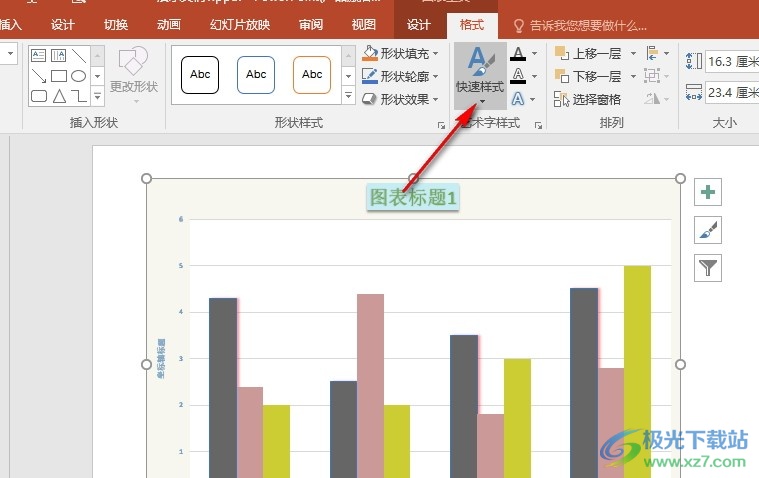Expand text outline dropdown arrow

[x=534, y=76]
